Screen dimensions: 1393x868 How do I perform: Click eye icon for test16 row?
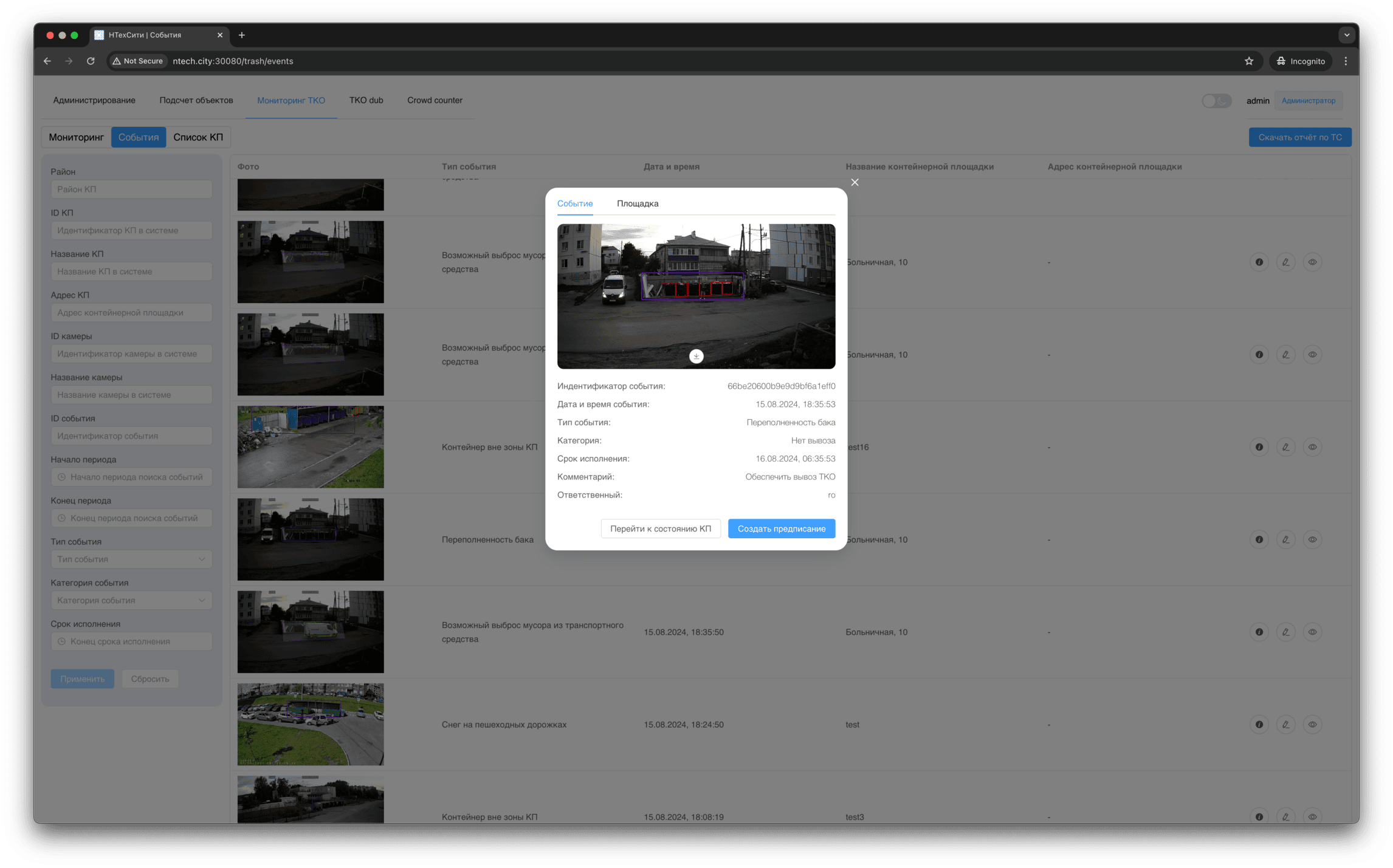[1312, 447]
